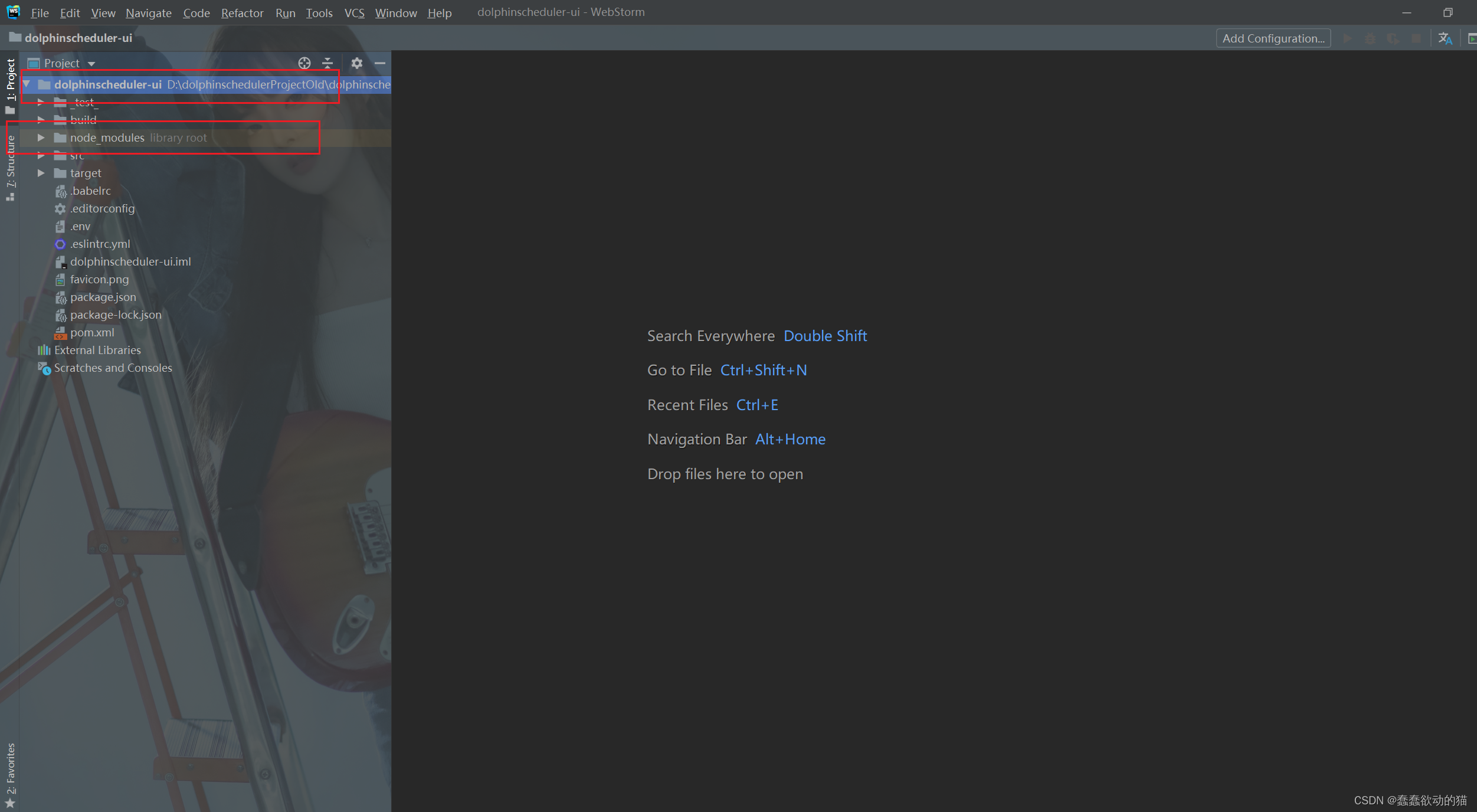Viewport: 1477px width, 812px height.
Task: Select dolphinscheduler-ui in the navigation bar
Action: click(x=78, y=38)
